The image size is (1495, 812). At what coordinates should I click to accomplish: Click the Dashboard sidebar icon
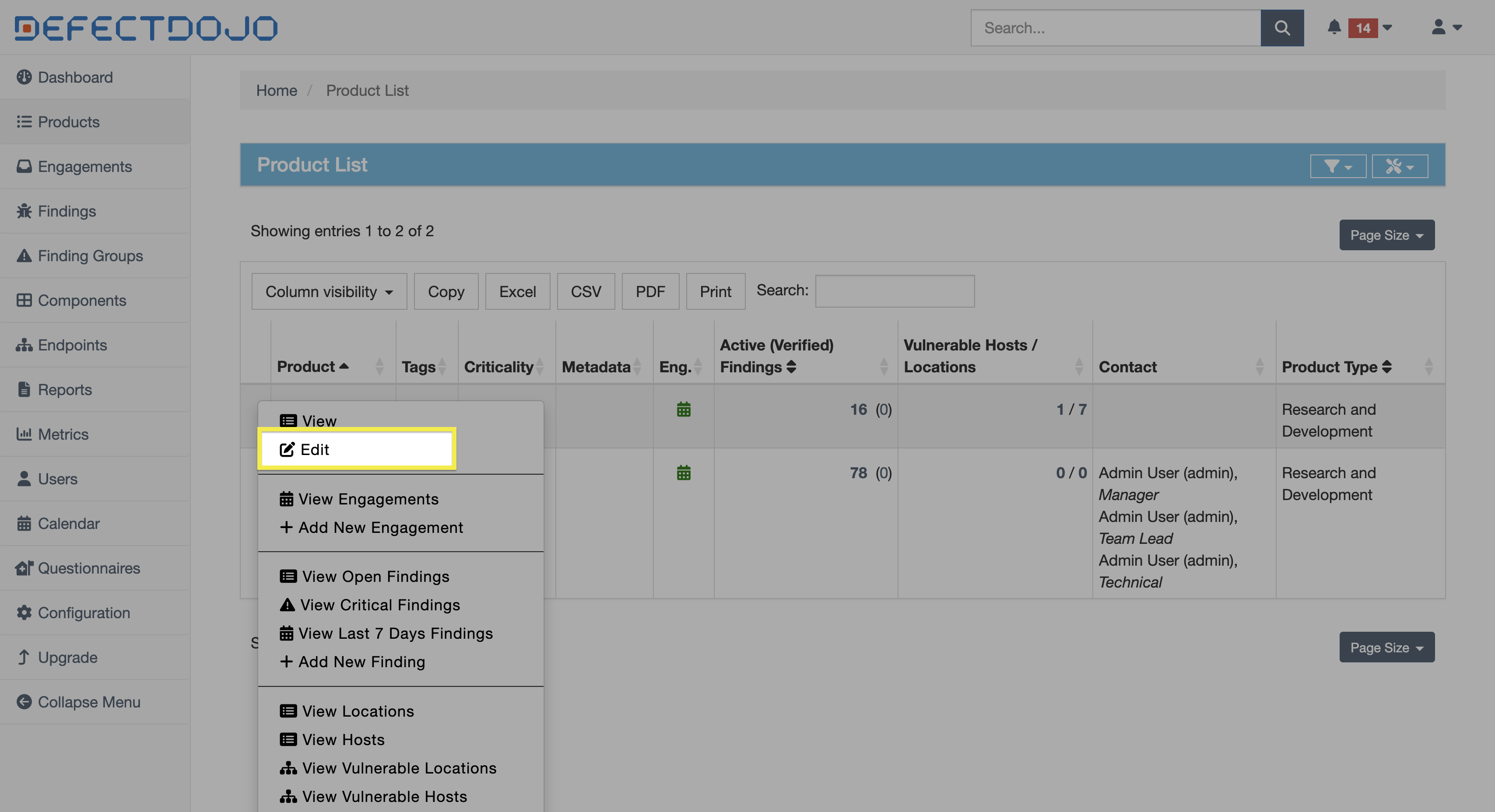pos(24,77)
